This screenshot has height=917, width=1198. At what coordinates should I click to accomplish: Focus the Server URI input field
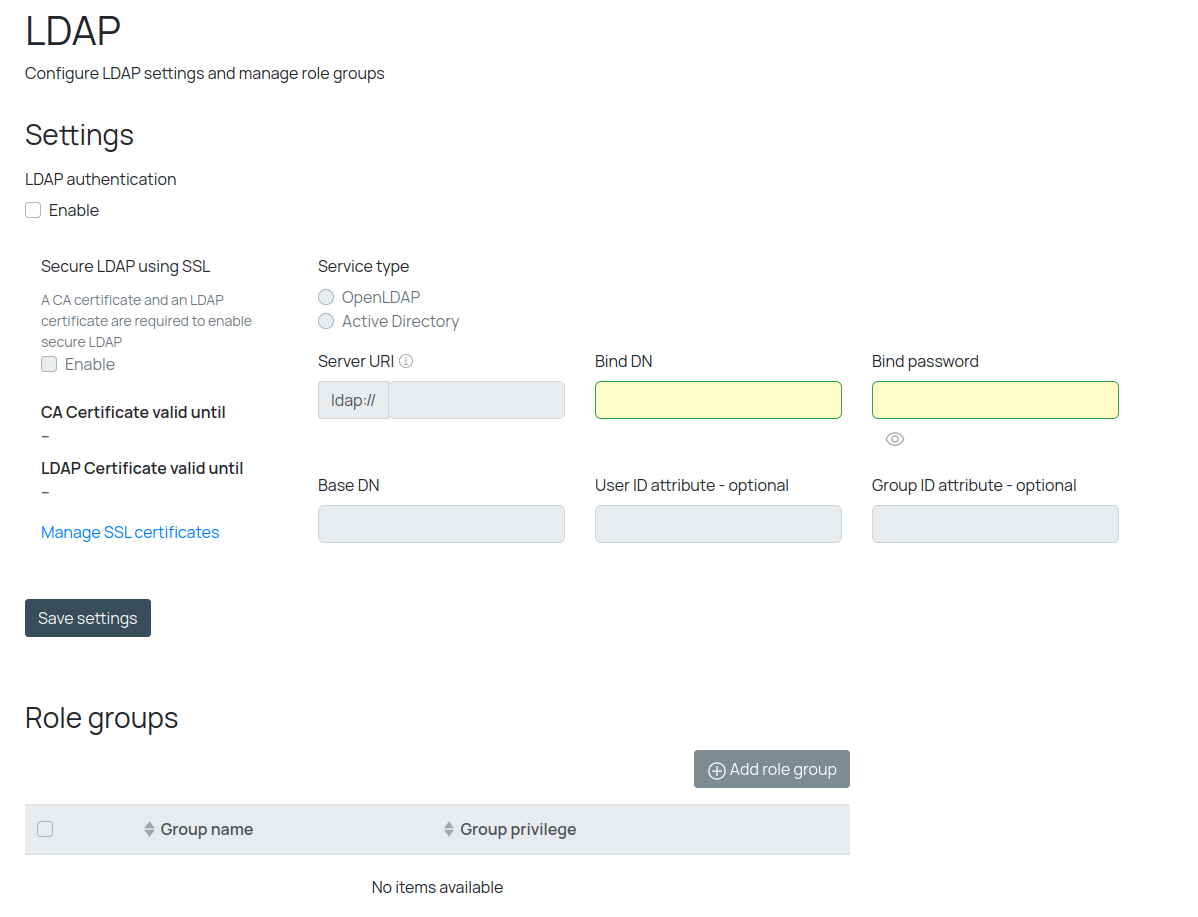476,400
